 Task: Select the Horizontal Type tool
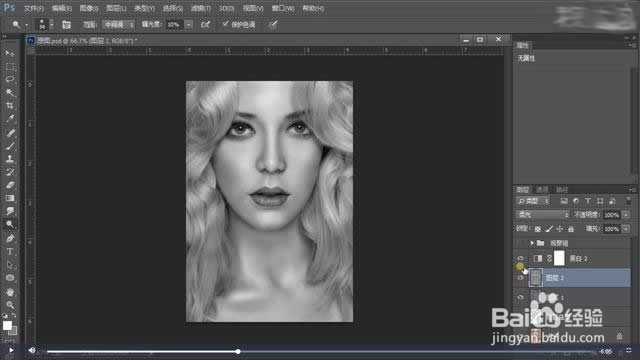10,251
